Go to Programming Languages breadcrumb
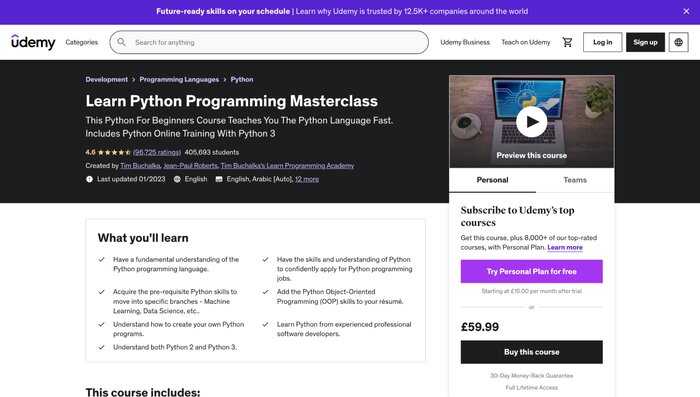 tap(179, 79)
